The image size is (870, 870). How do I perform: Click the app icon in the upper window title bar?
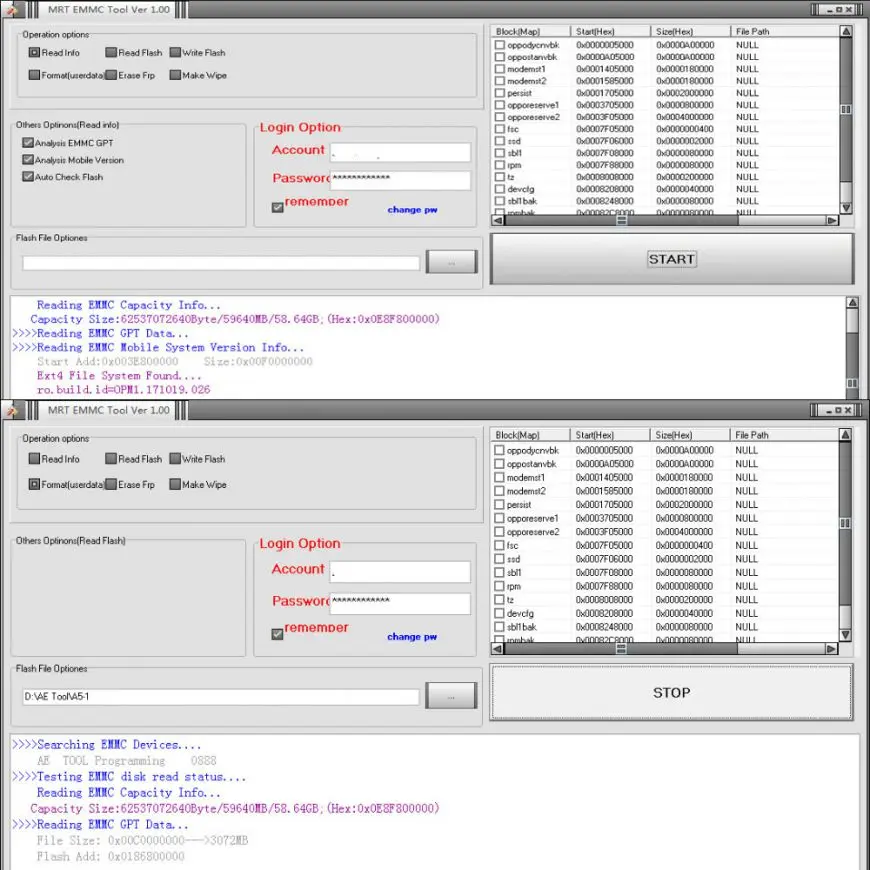coord(11,9)
